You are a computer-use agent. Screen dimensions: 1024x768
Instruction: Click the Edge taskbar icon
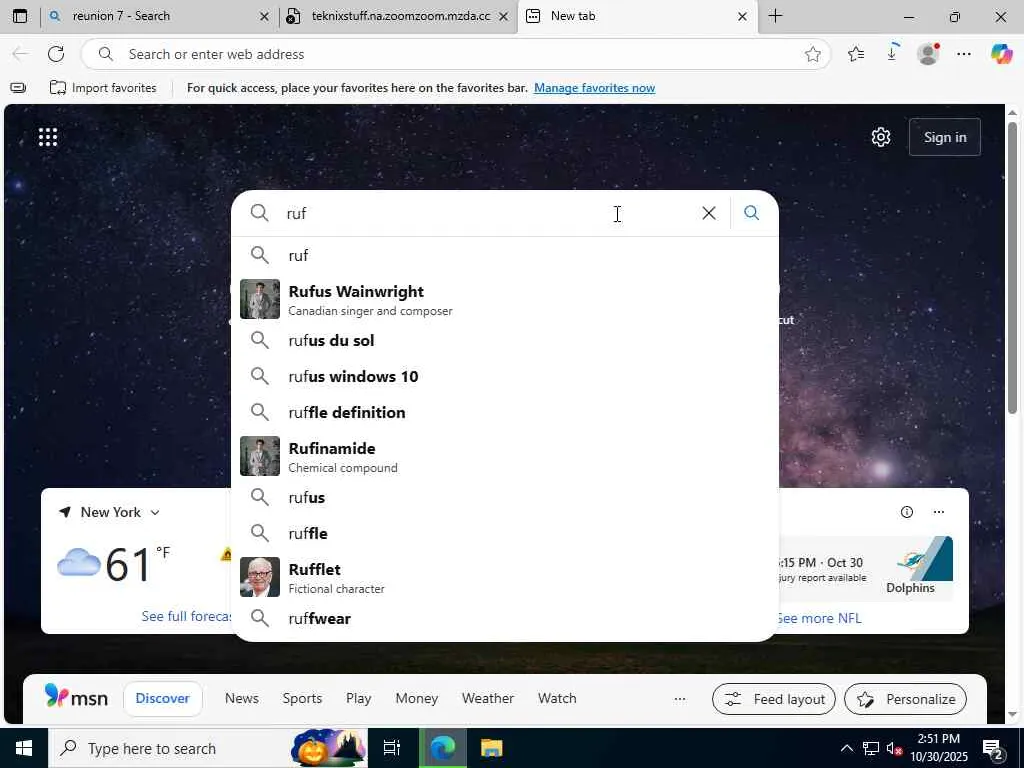(442, 748)
